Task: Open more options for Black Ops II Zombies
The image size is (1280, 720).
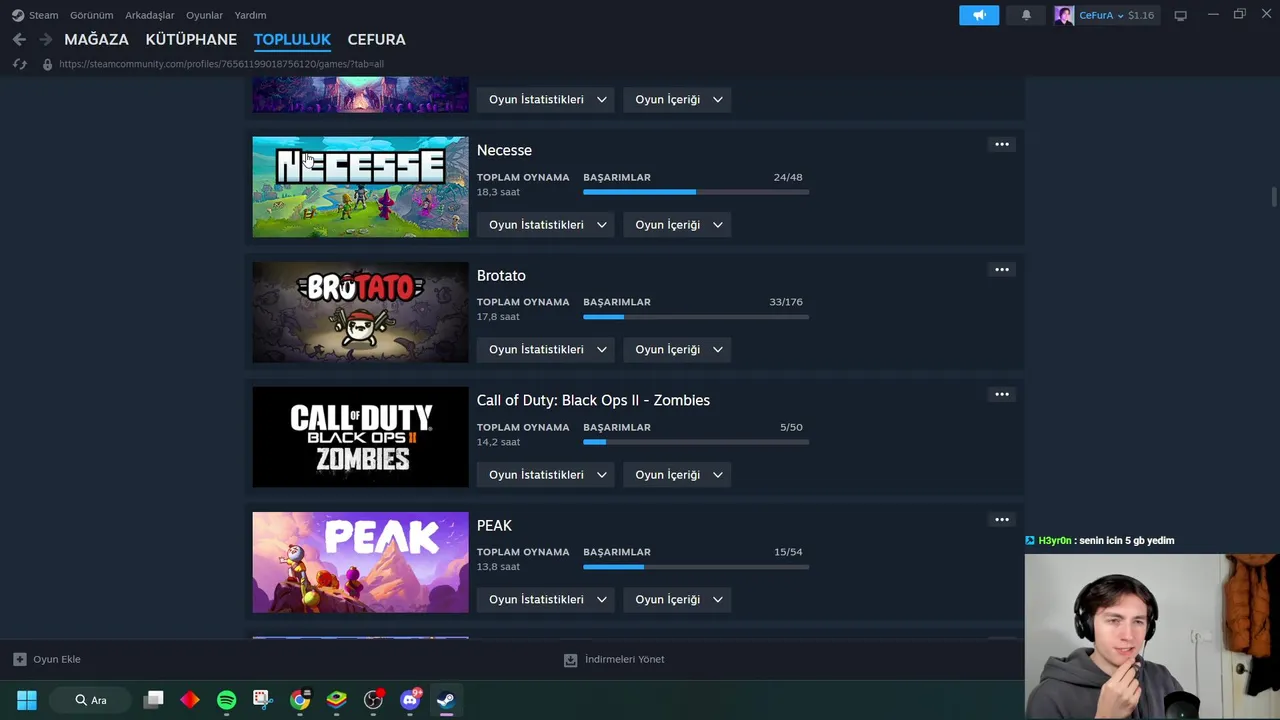Action: [x=1002, y=394]
